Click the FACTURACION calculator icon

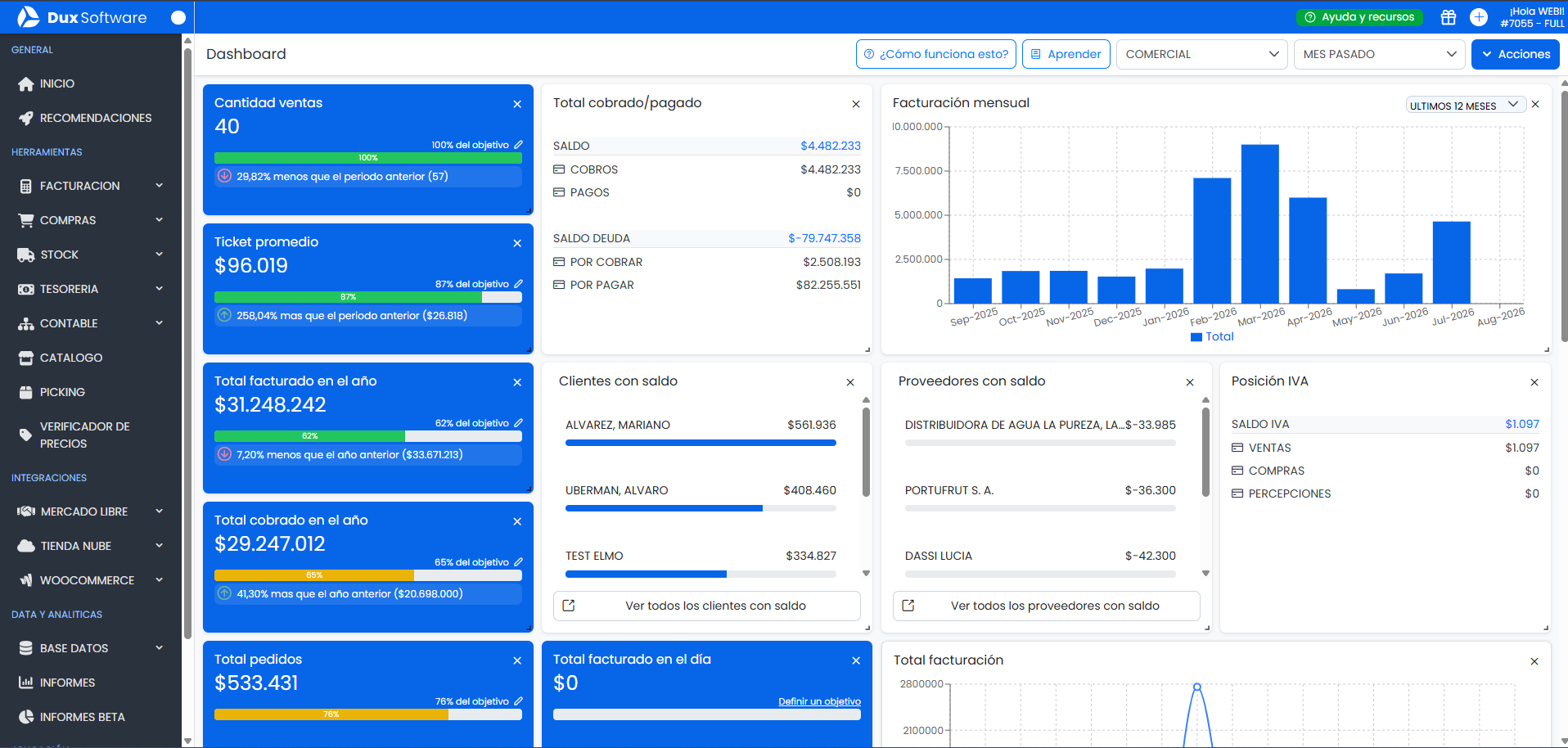point(26,186)
